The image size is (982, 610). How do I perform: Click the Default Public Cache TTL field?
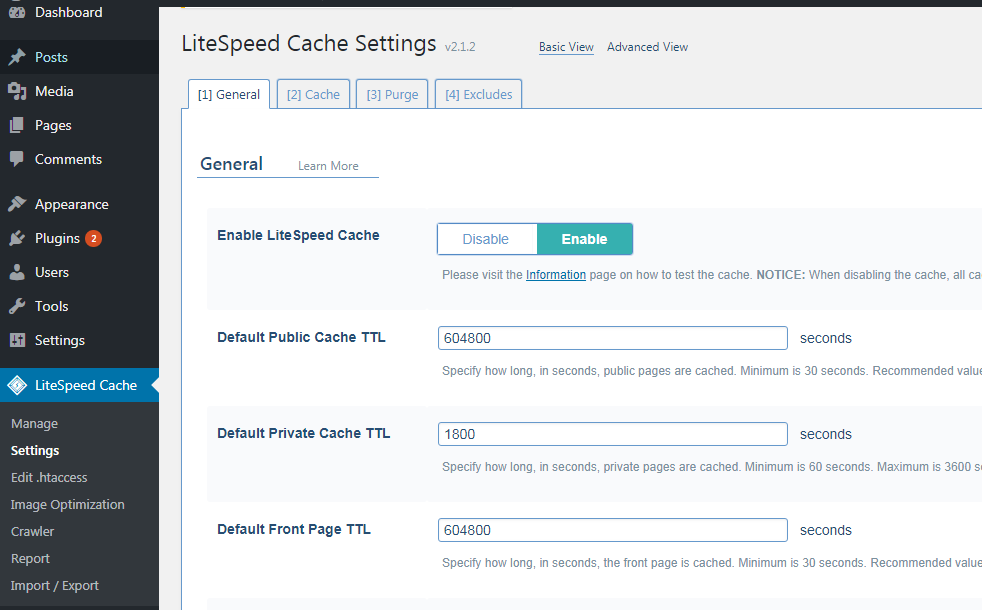(x=612, y=338)
